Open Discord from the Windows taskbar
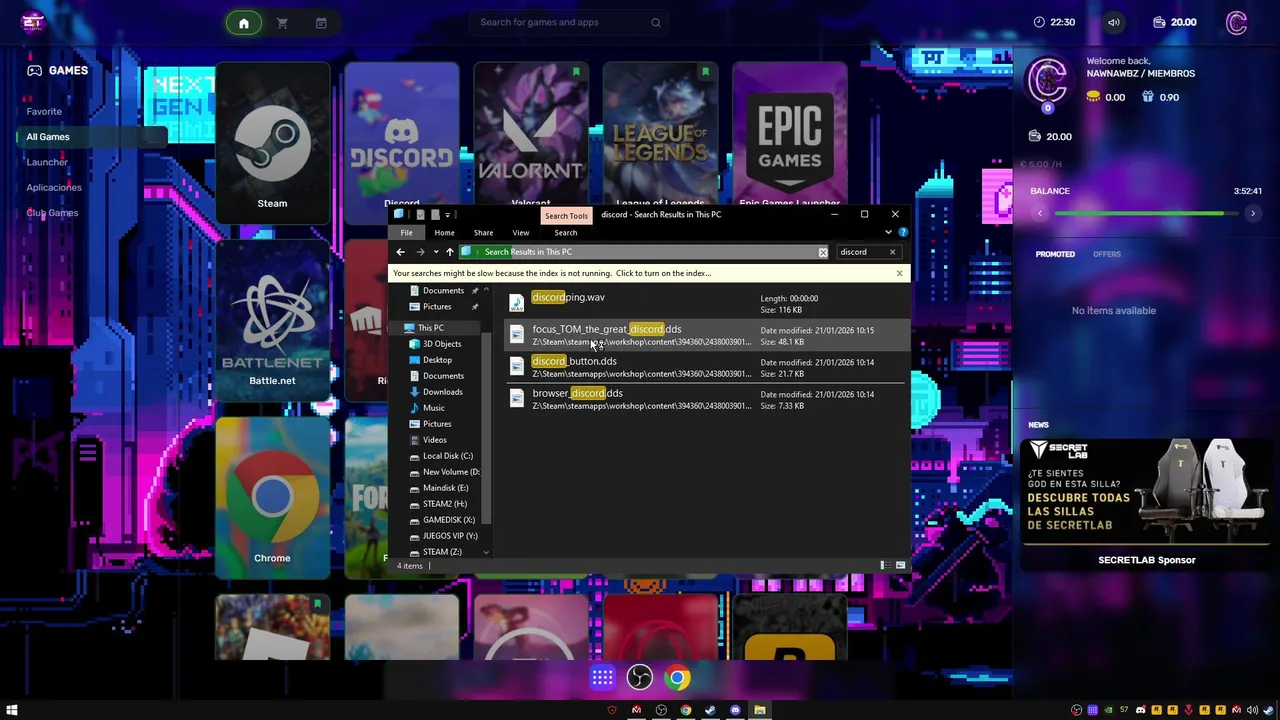This screenshot has width=1280, height=720. click(735, 710)
